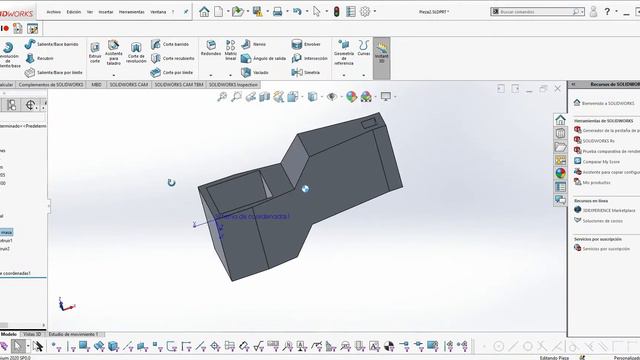Open the Curvas tool
Image resolution: width=640 pixels, height=360 pixels.
(x=364, y=48)
